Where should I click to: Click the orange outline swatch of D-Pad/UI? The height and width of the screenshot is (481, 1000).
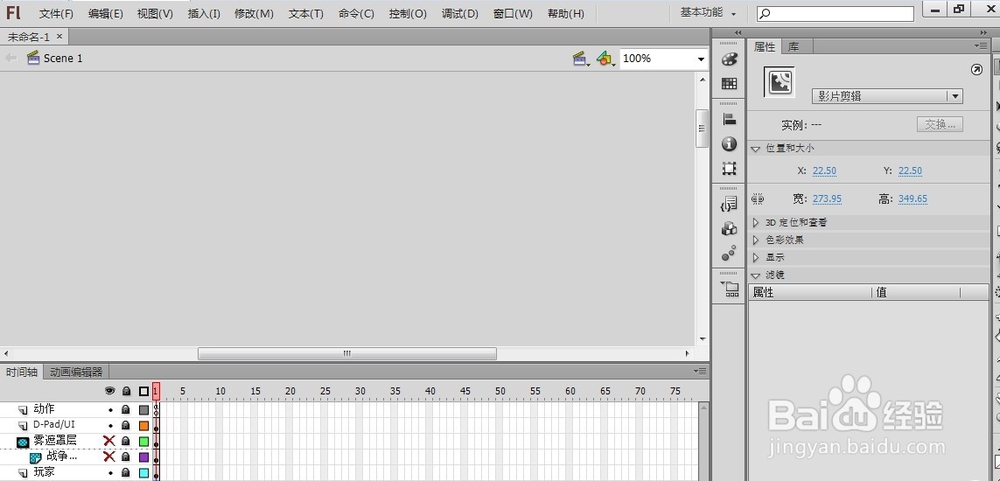(x=143, y=426)
